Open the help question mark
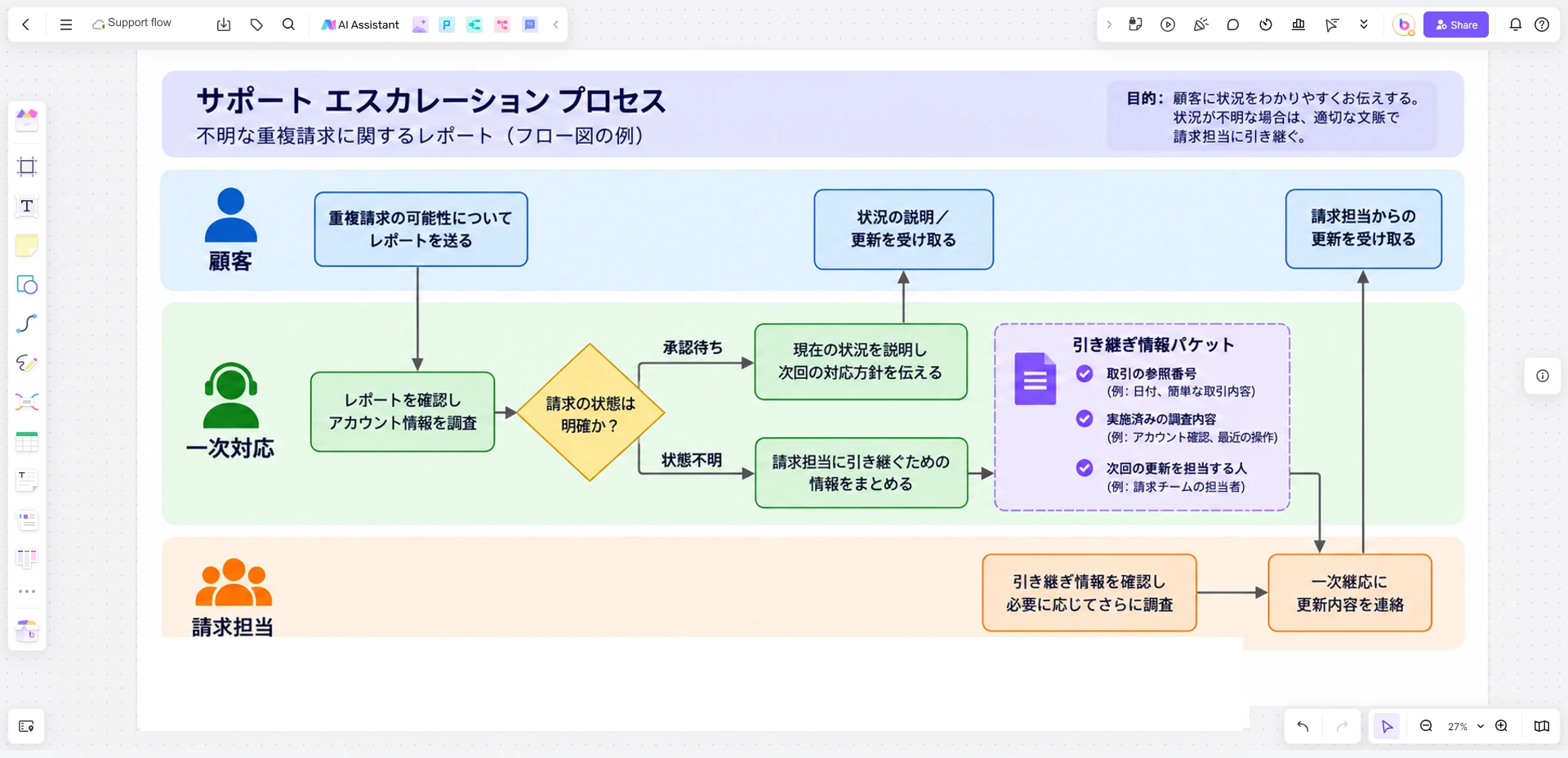Screen dimensions: 1568x758 pyautogui.click(x=1542, y=25)
